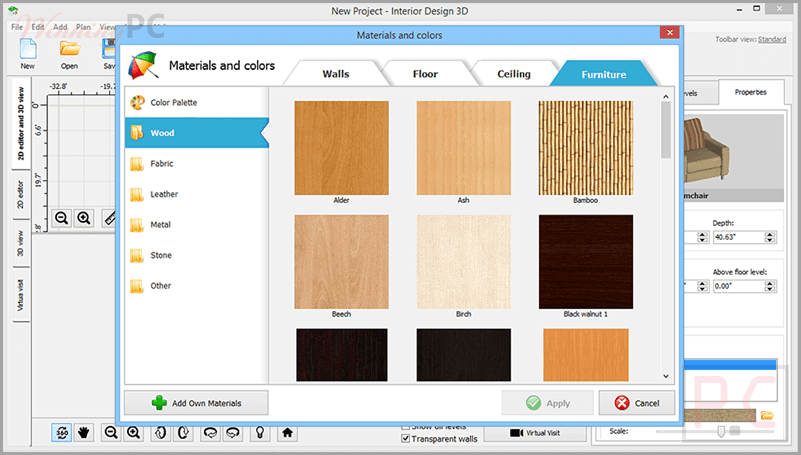The height and width of the screenshot is (455, 801).
Task: Open the Plan menu
Action: coord(84,27)
